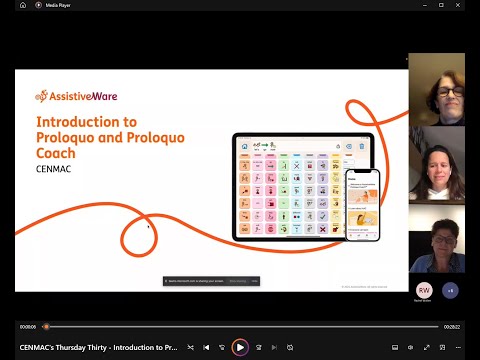
Task: Click the total duration at the seek bar's right
Action: (452, 327)
